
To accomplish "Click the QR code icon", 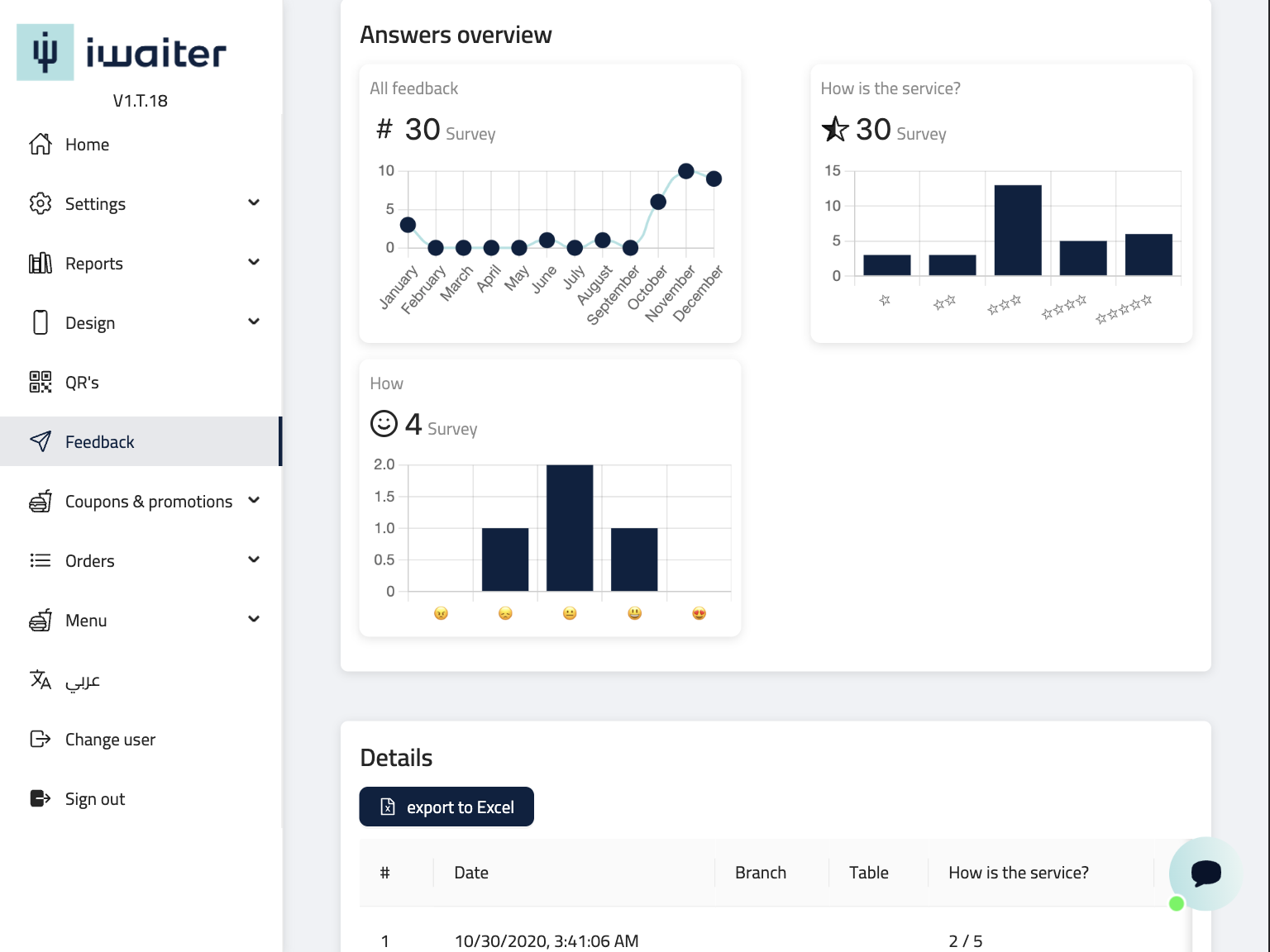I will coord(41,382).
